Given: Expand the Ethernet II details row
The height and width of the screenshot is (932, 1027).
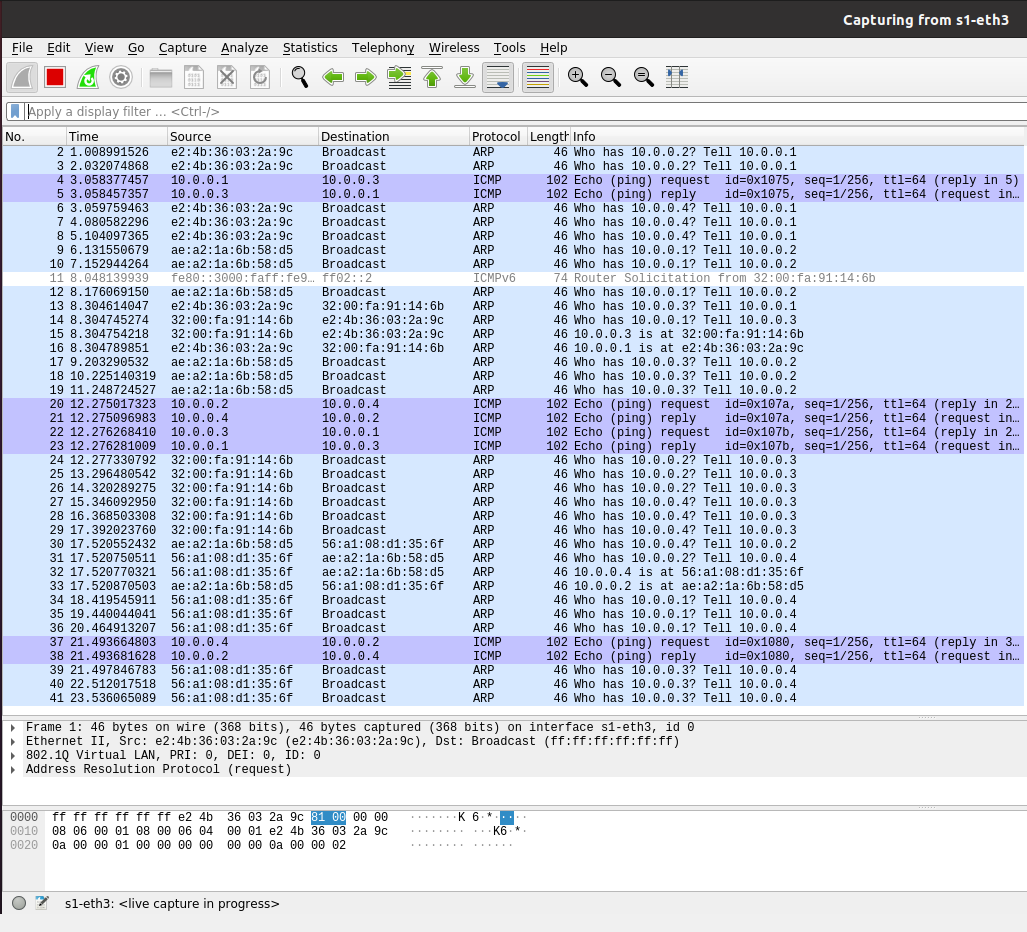Looking at the screenshot, I should pyautogui.click(x=12, y=741).
